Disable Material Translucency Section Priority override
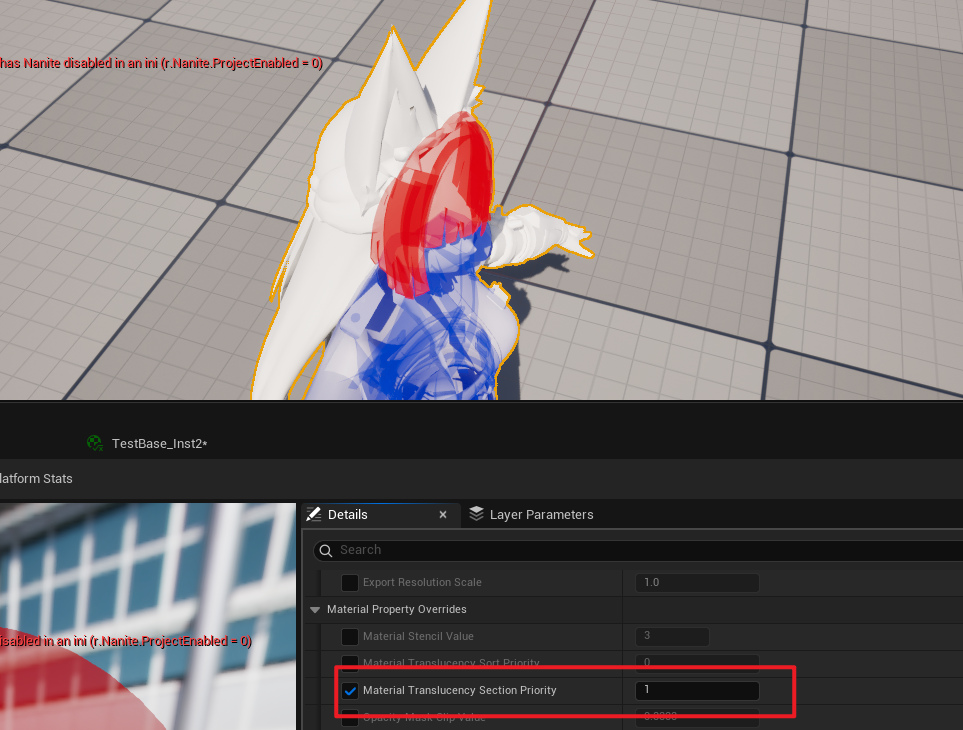Viewport: 963px width, 730px height. click(350, 690)
